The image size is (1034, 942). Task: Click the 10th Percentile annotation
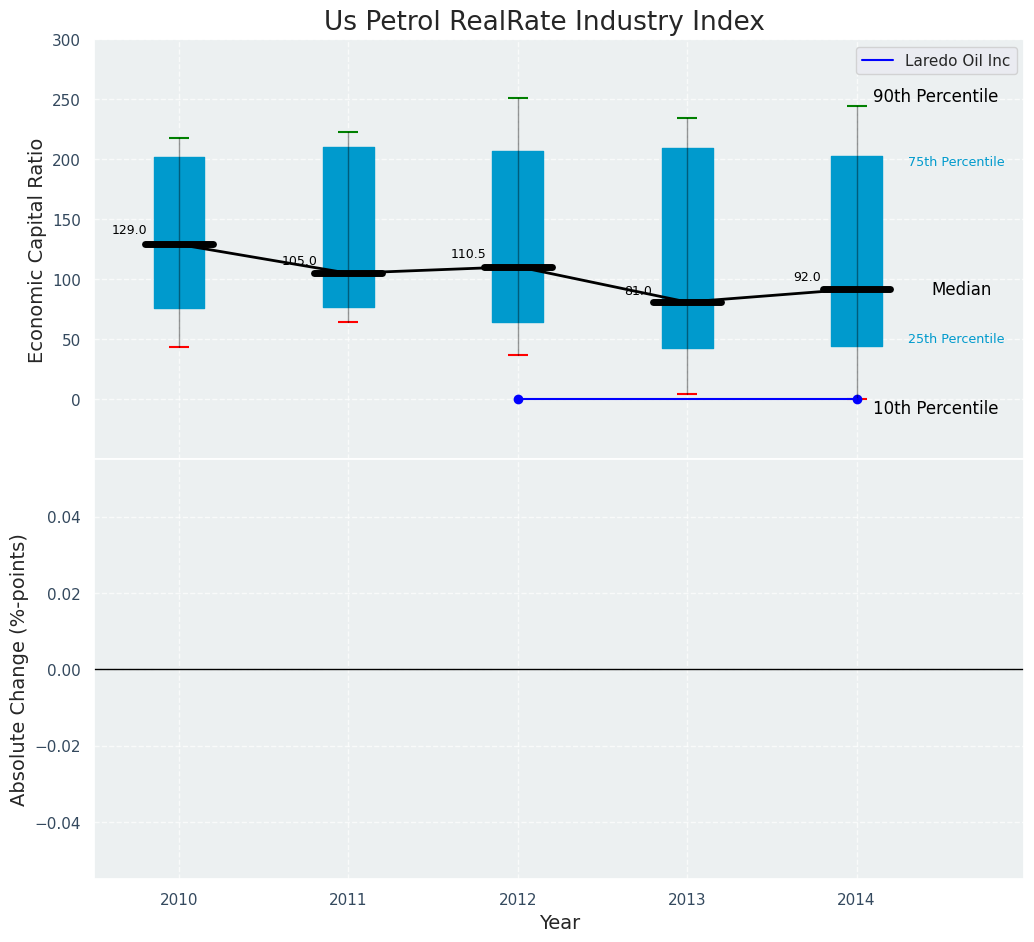(x=935, y=408)
